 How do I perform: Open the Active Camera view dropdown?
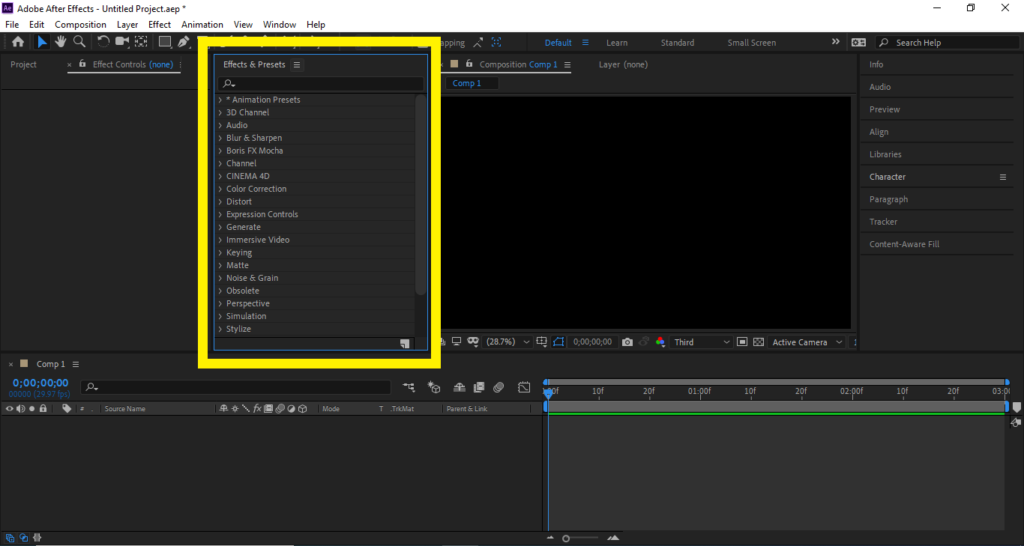pyautogui.click(x=806, y=342)
